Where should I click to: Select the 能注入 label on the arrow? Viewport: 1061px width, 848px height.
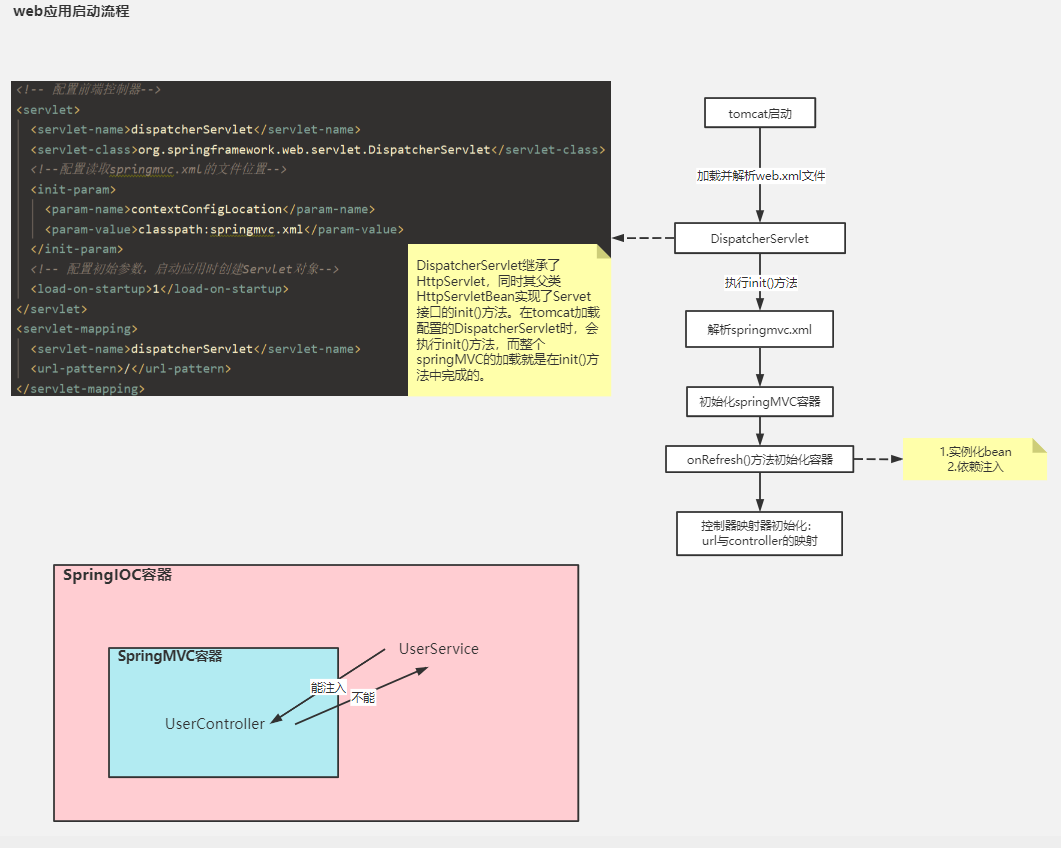click(327, 687)
